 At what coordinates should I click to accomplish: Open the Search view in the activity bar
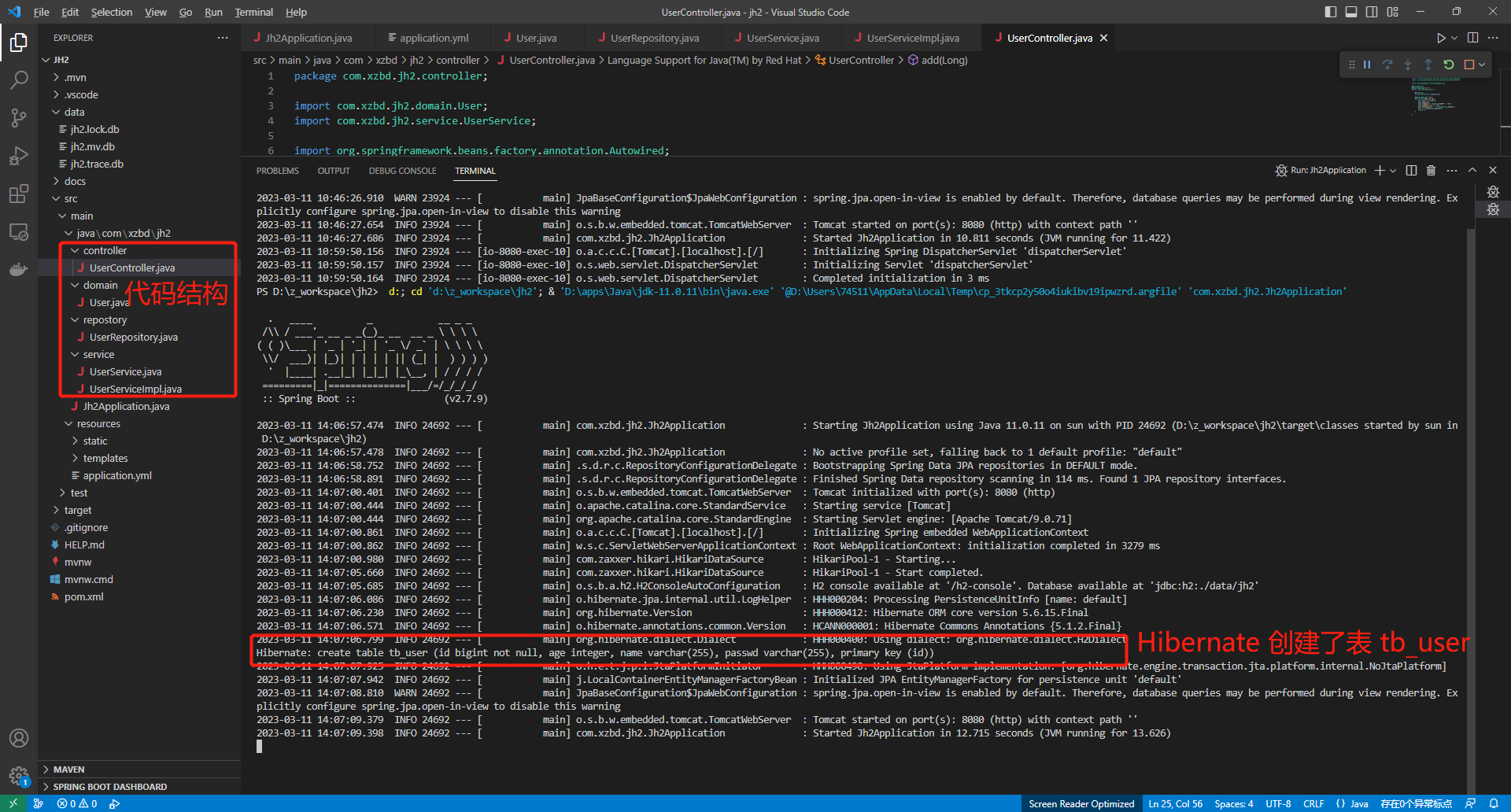point(18,80)
